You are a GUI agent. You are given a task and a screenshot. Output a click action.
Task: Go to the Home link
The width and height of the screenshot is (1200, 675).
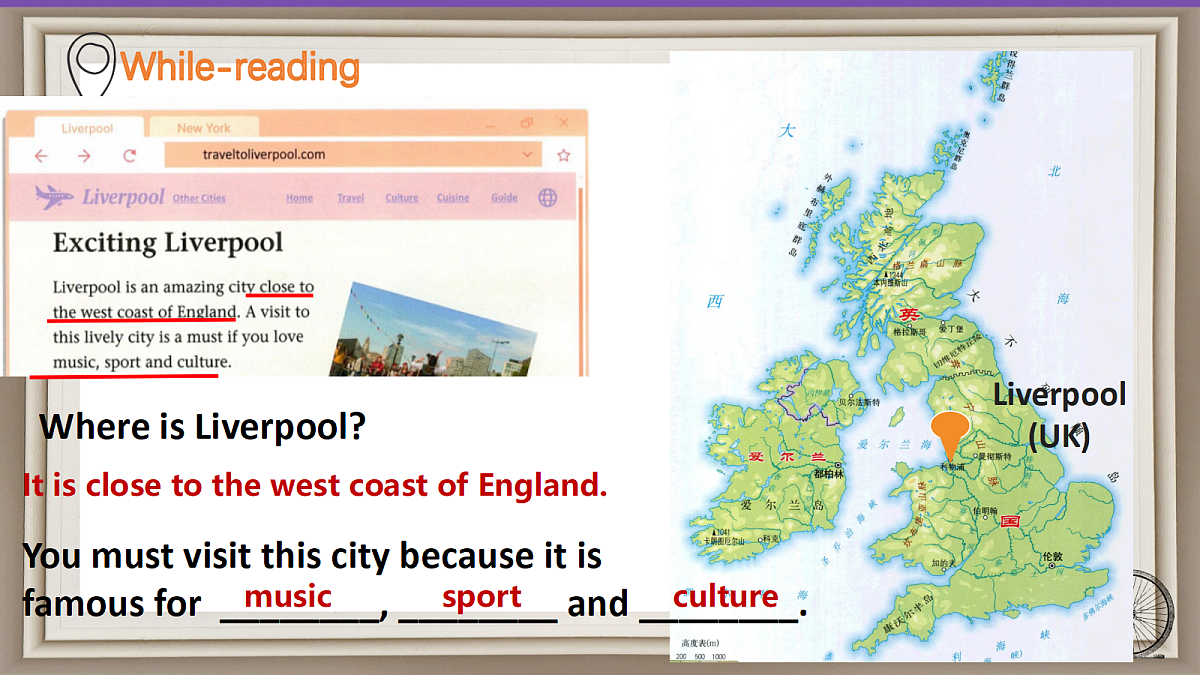coord(299,198)
